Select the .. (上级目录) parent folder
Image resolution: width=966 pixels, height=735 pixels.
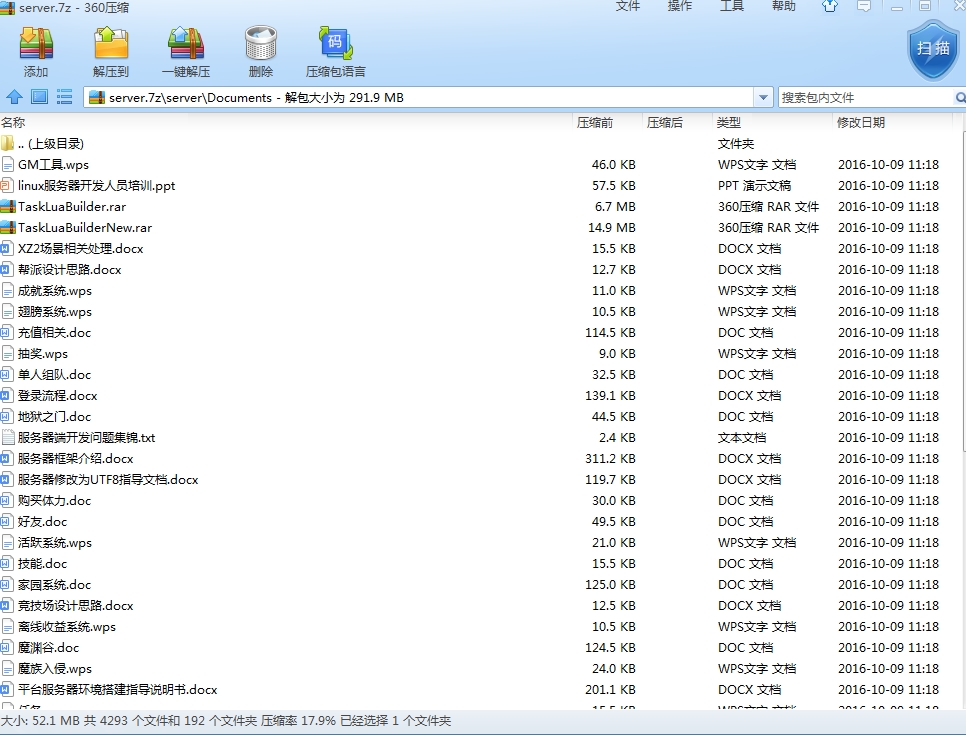[50, 144]
